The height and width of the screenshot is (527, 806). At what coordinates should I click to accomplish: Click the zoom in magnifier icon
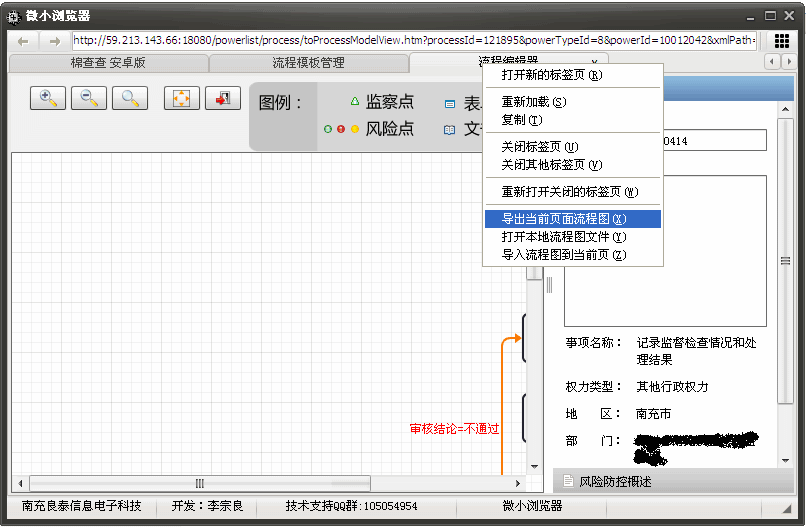48,98
